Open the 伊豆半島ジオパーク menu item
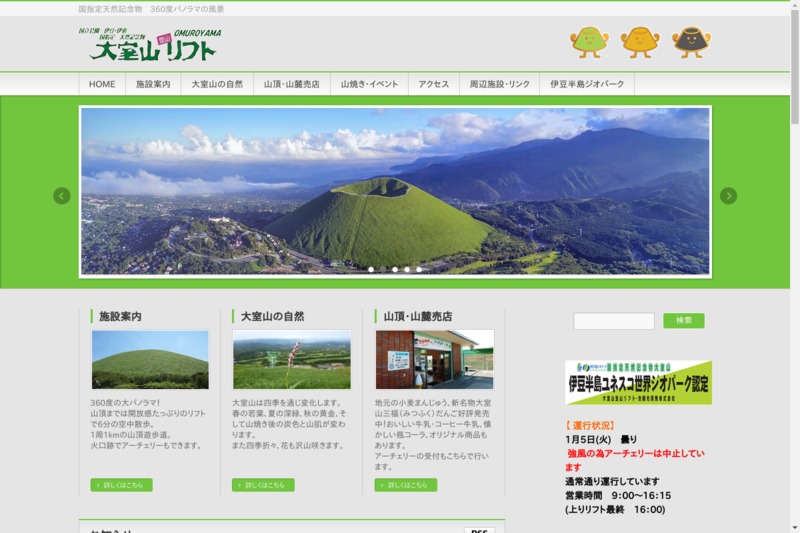This screenshot has height=533, width=800. (587, 85)
